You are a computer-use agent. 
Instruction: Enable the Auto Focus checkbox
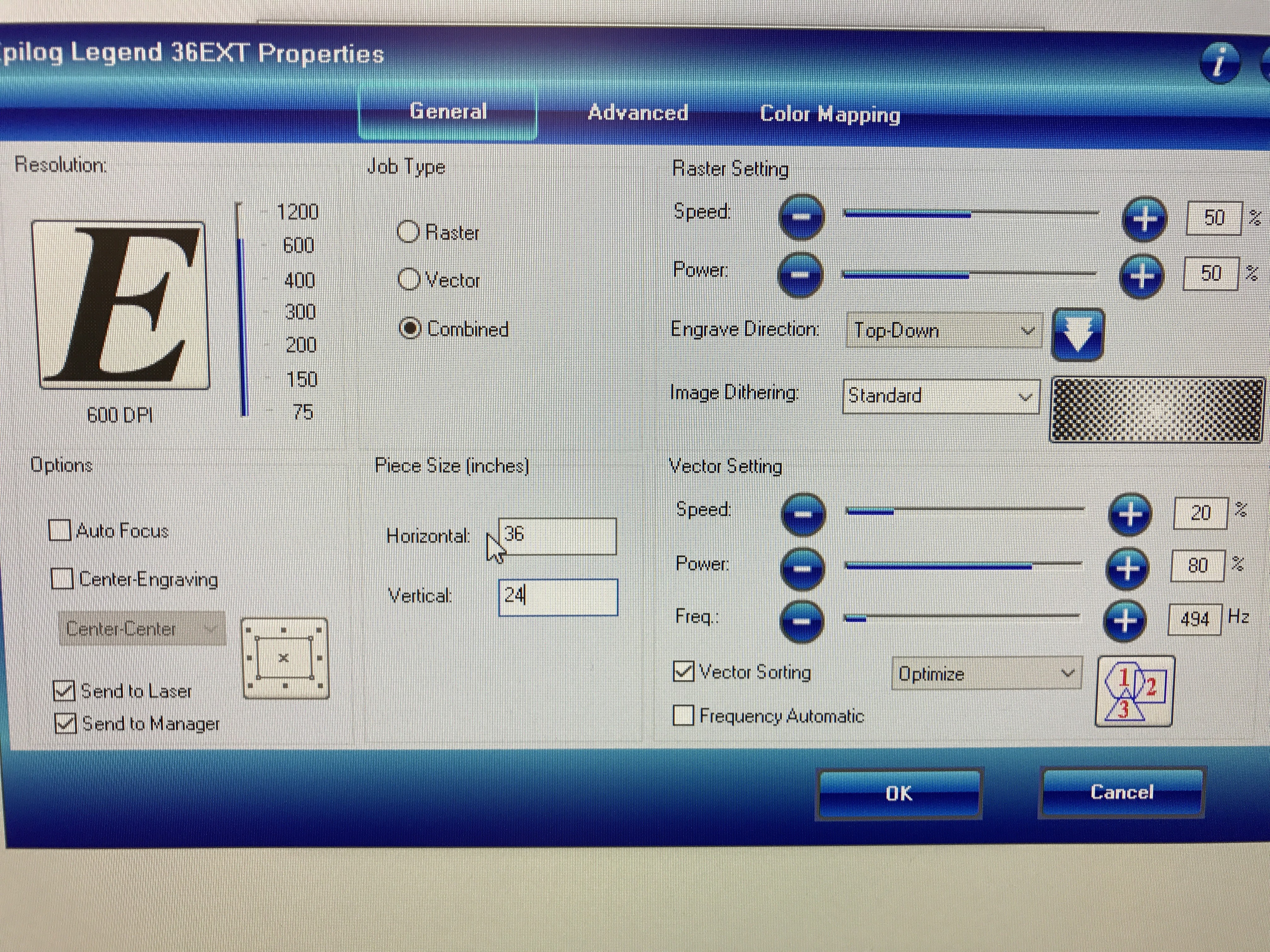coord(60,530)
